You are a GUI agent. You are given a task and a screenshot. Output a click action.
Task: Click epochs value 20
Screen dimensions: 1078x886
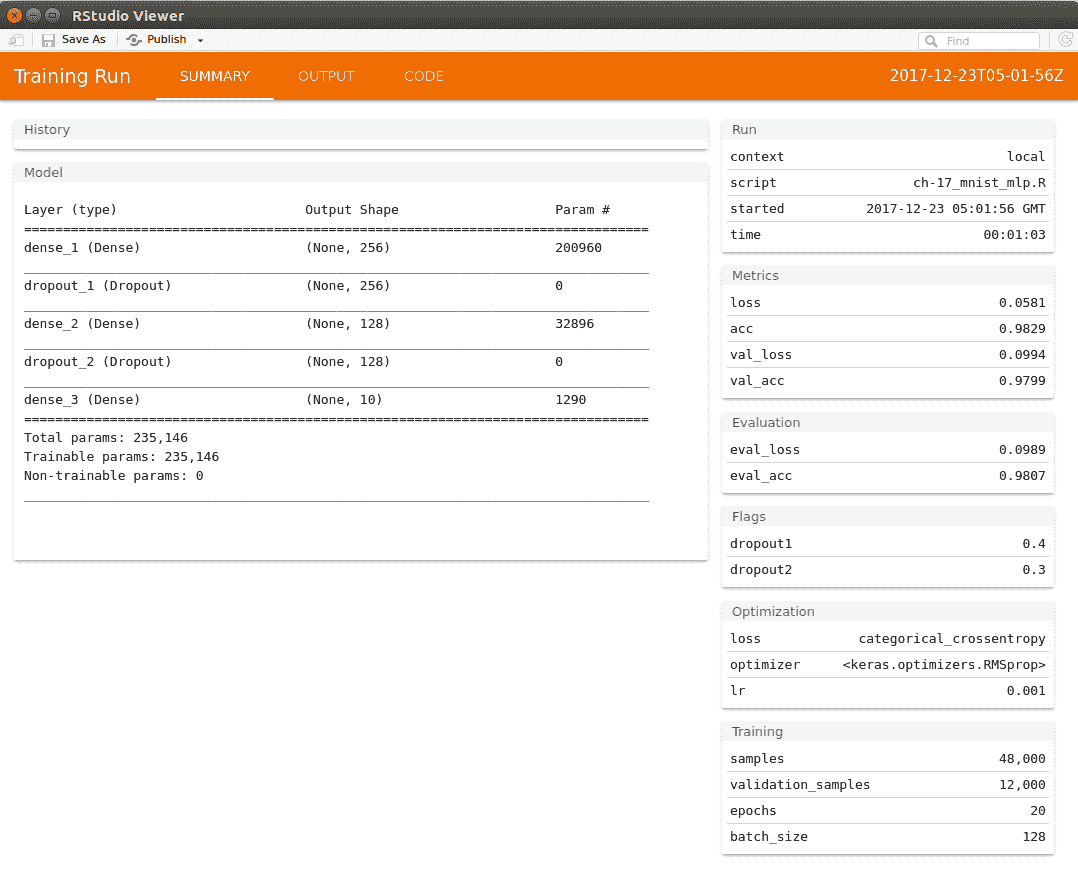pyautogui.click(x=1037, y=811)
